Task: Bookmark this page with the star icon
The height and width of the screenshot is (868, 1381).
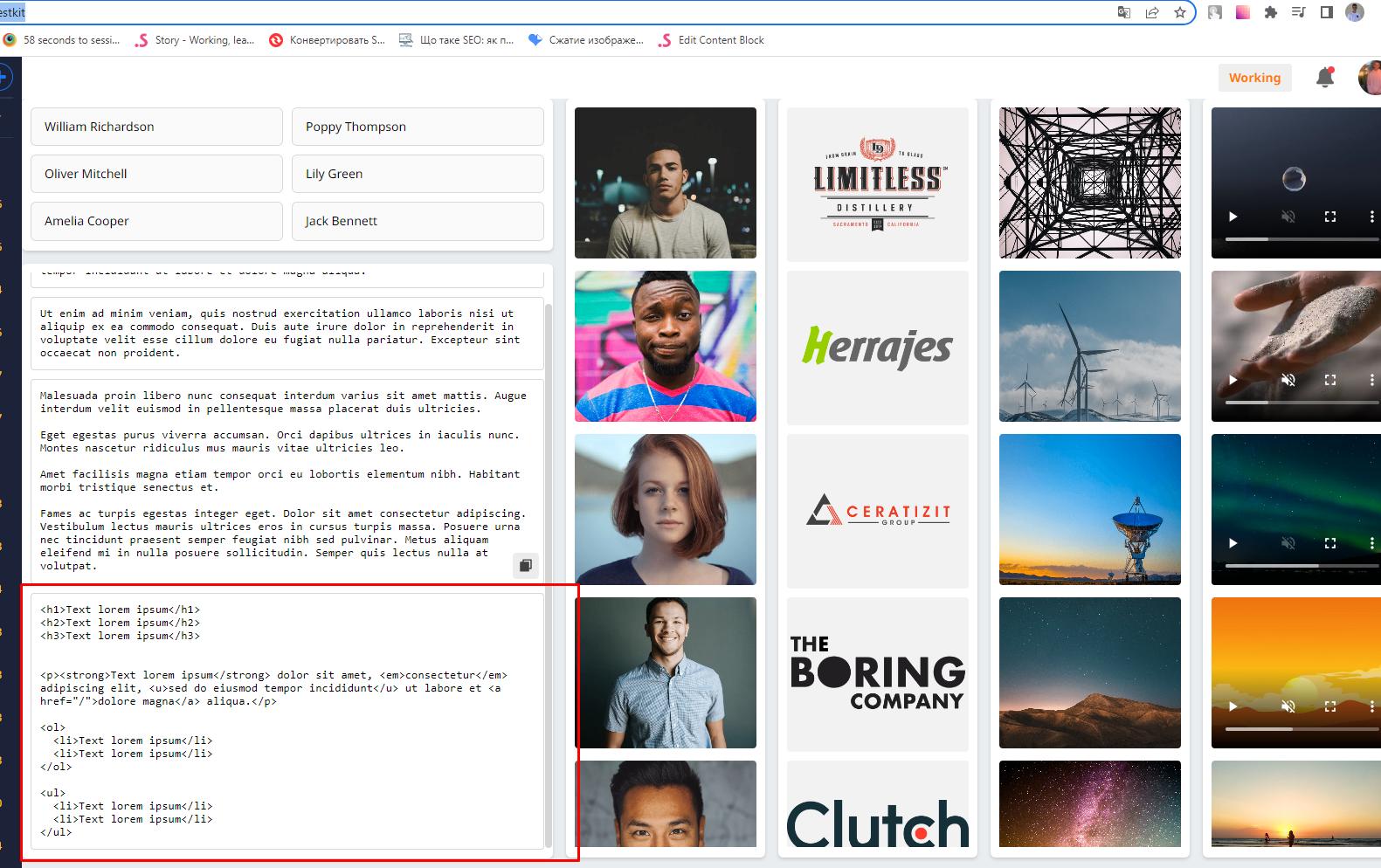Action: pyautogui.click(x=1180, y=12)
